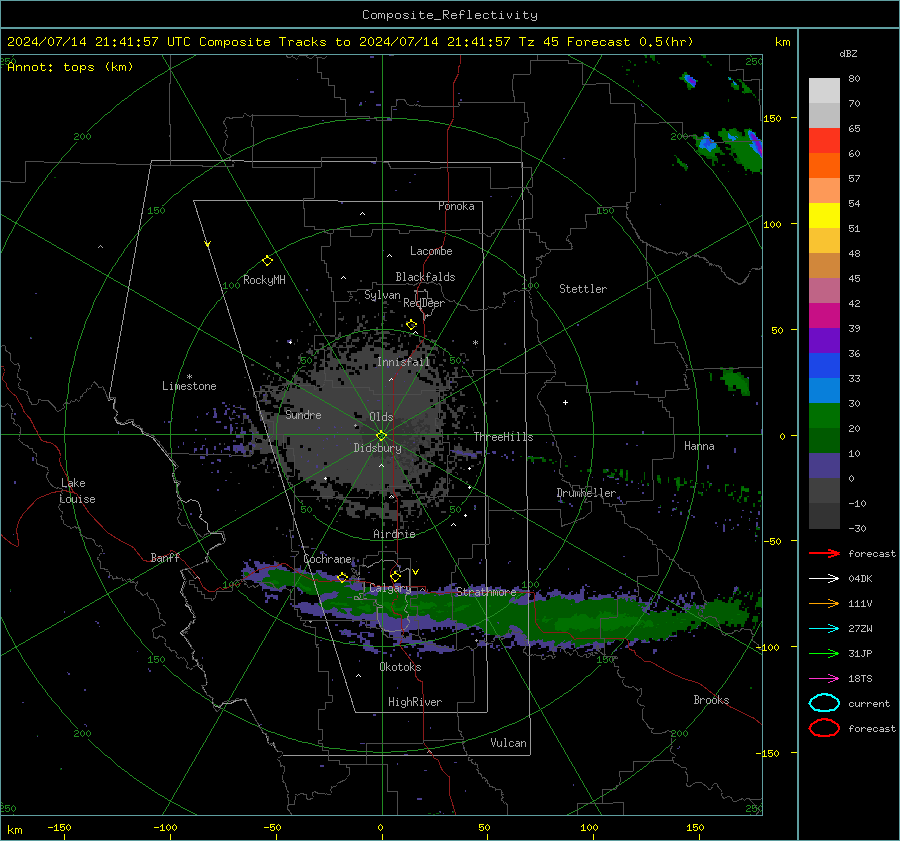Click the Airdrie city label

pyautogui.click(x=394, y=534)
